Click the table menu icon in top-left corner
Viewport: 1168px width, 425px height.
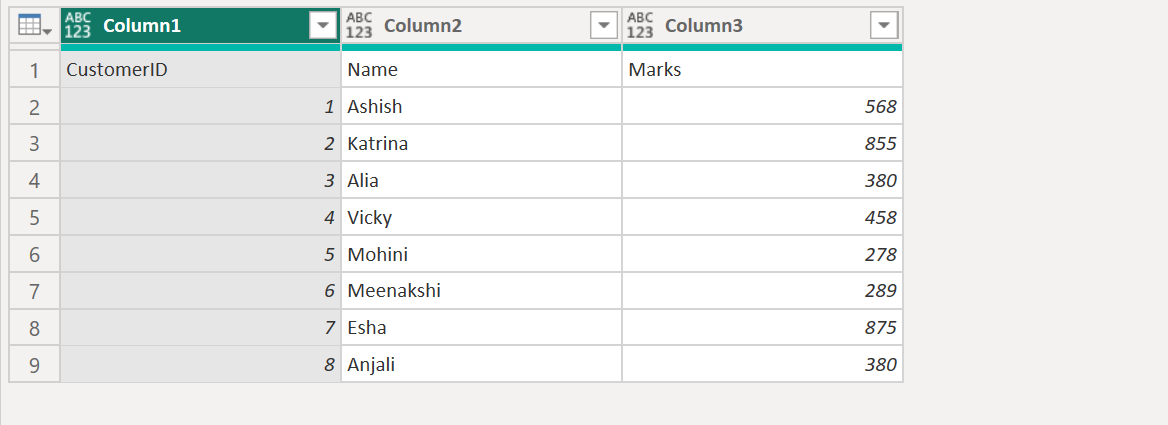34,26
